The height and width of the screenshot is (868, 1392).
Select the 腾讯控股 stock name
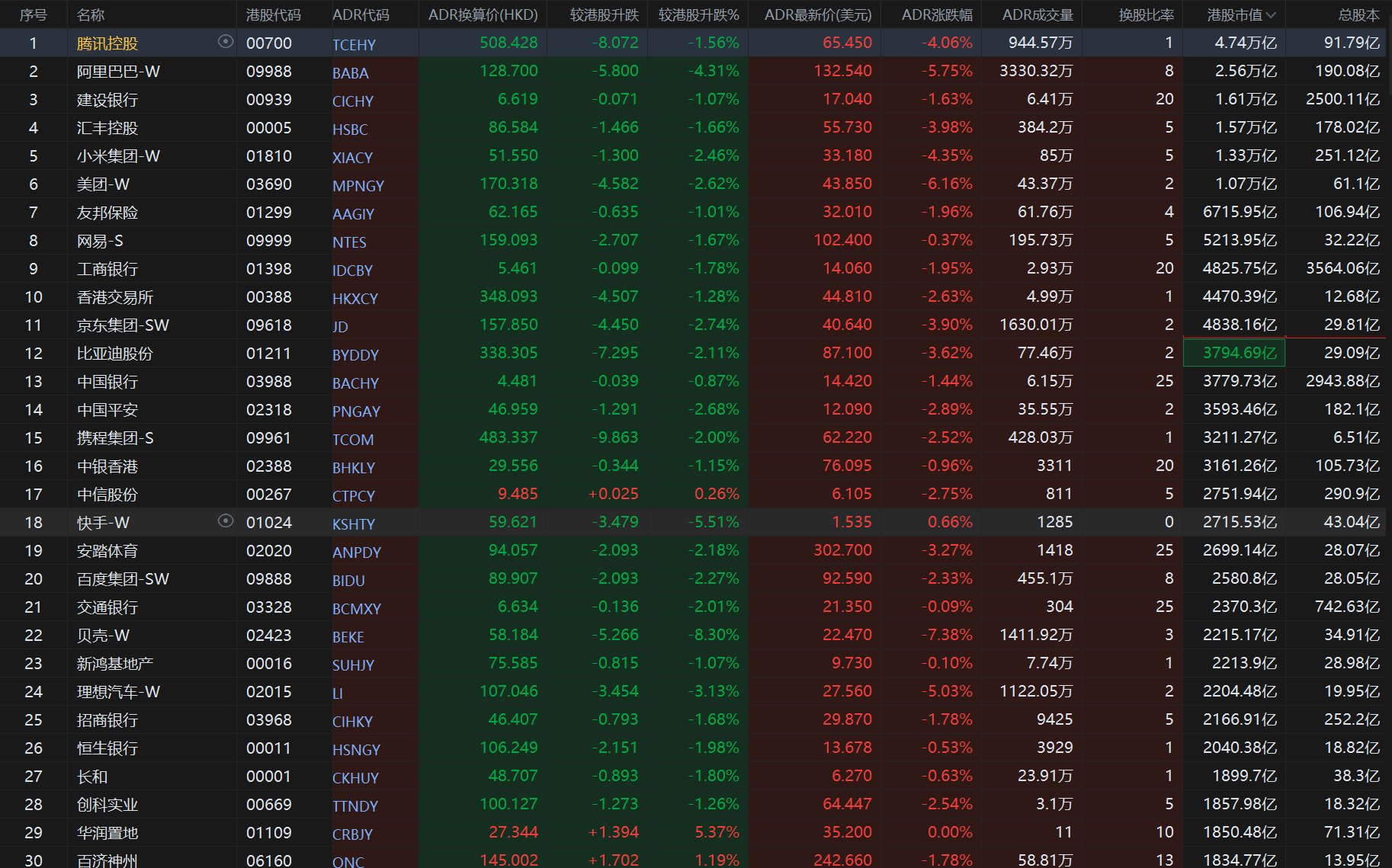[x=107, y=43]
